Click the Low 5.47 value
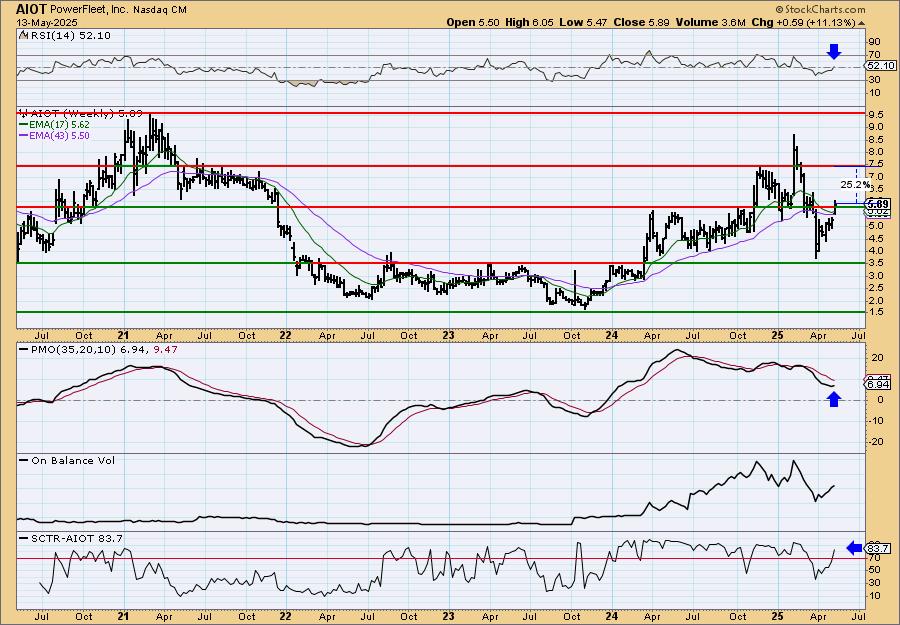Image resolution: width=900 pixels, height=625 pixels. pyautogui.click(x=584, y=22)
